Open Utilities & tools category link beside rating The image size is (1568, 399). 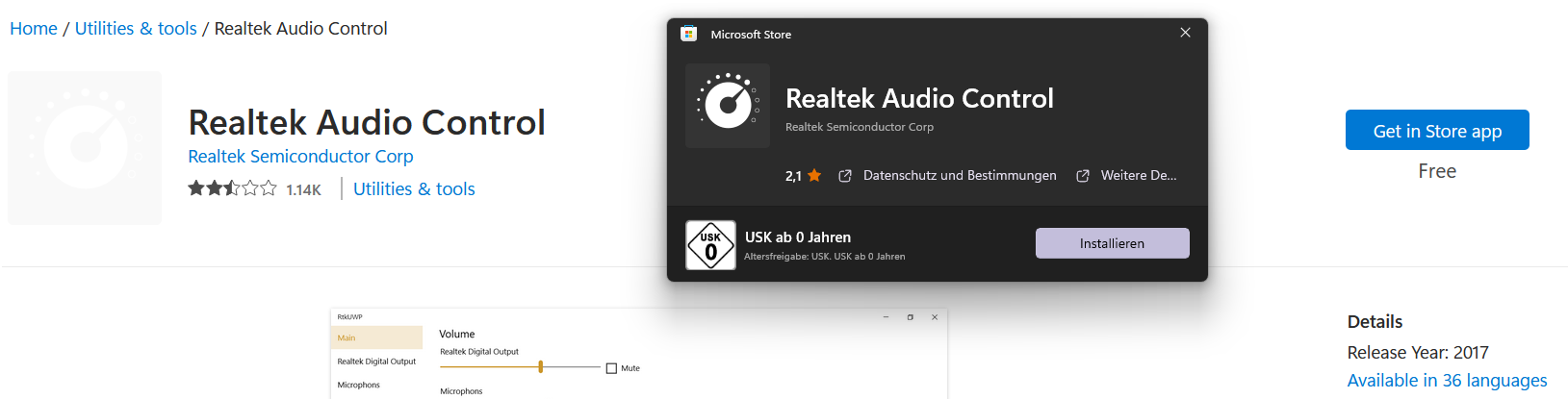414,188
